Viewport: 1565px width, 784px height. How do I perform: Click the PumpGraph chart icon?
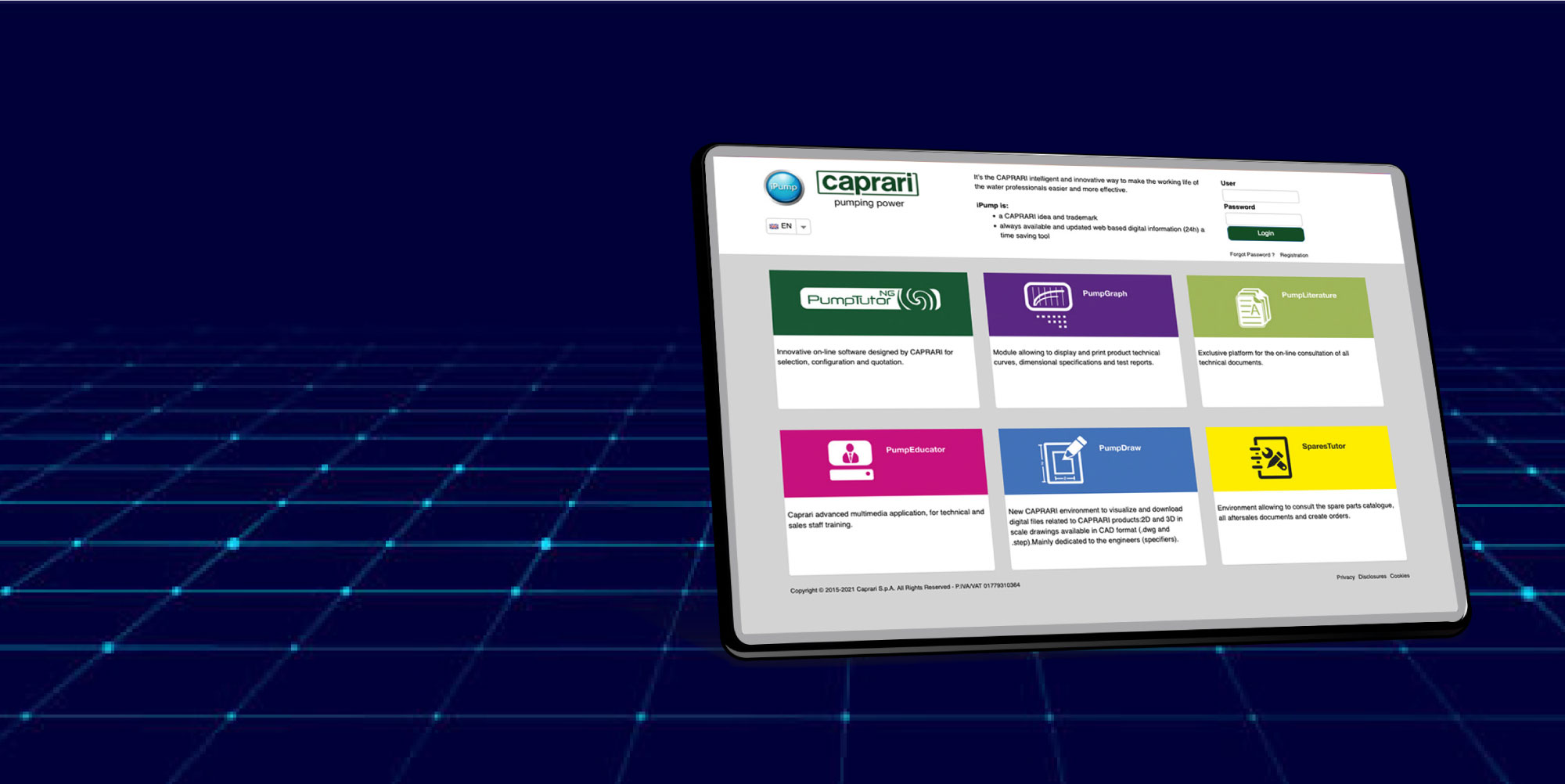(x=1049, y=304)
